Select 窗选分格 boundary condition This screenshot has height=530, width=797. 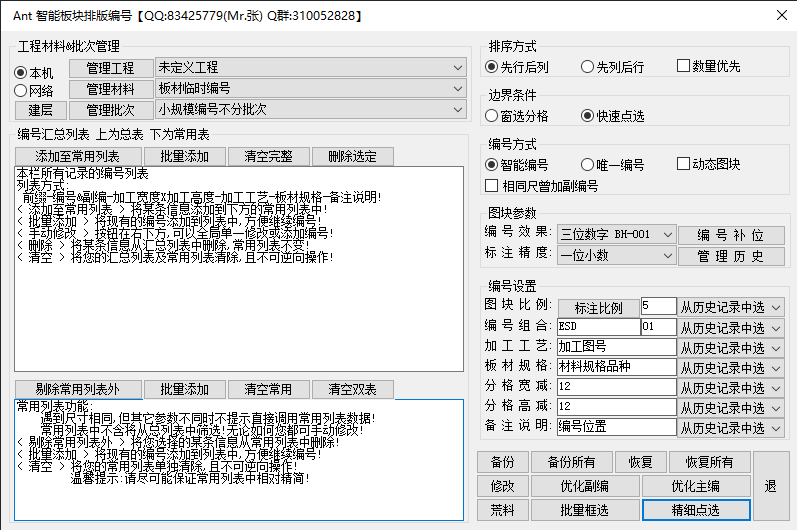tap(491, 115)
